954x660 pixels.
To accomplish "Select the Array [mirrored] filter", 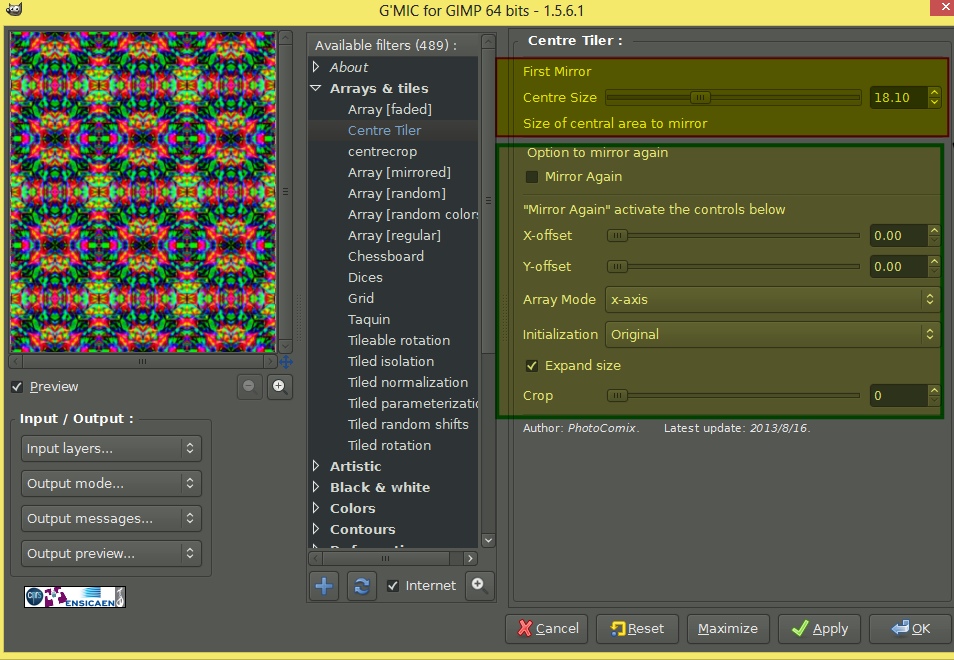I will (399, 173).
